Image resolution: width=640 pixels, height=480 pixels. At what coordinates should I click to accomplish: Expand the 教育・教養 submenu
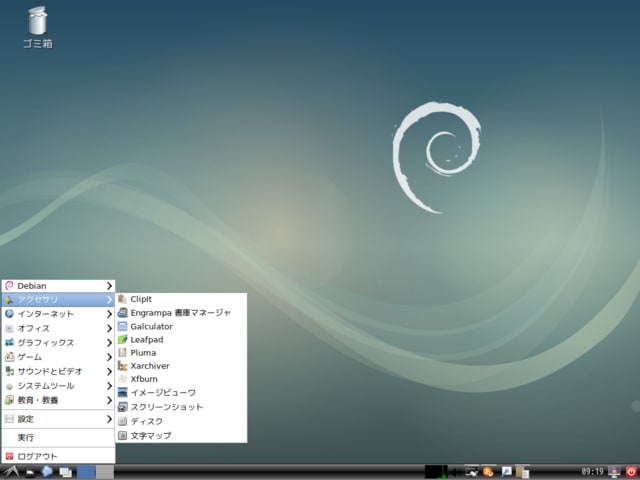(58, 400)
